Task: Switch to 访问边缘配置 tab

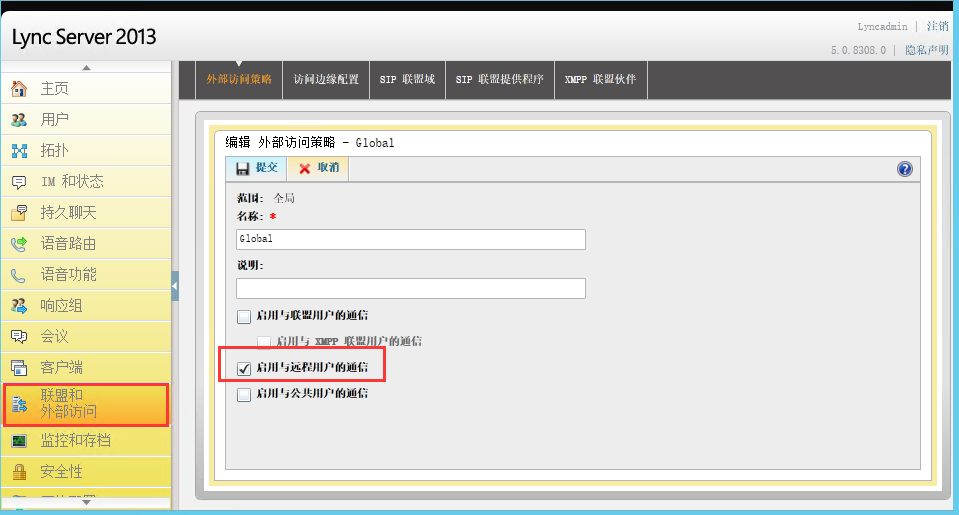Action: click(326, 80)
